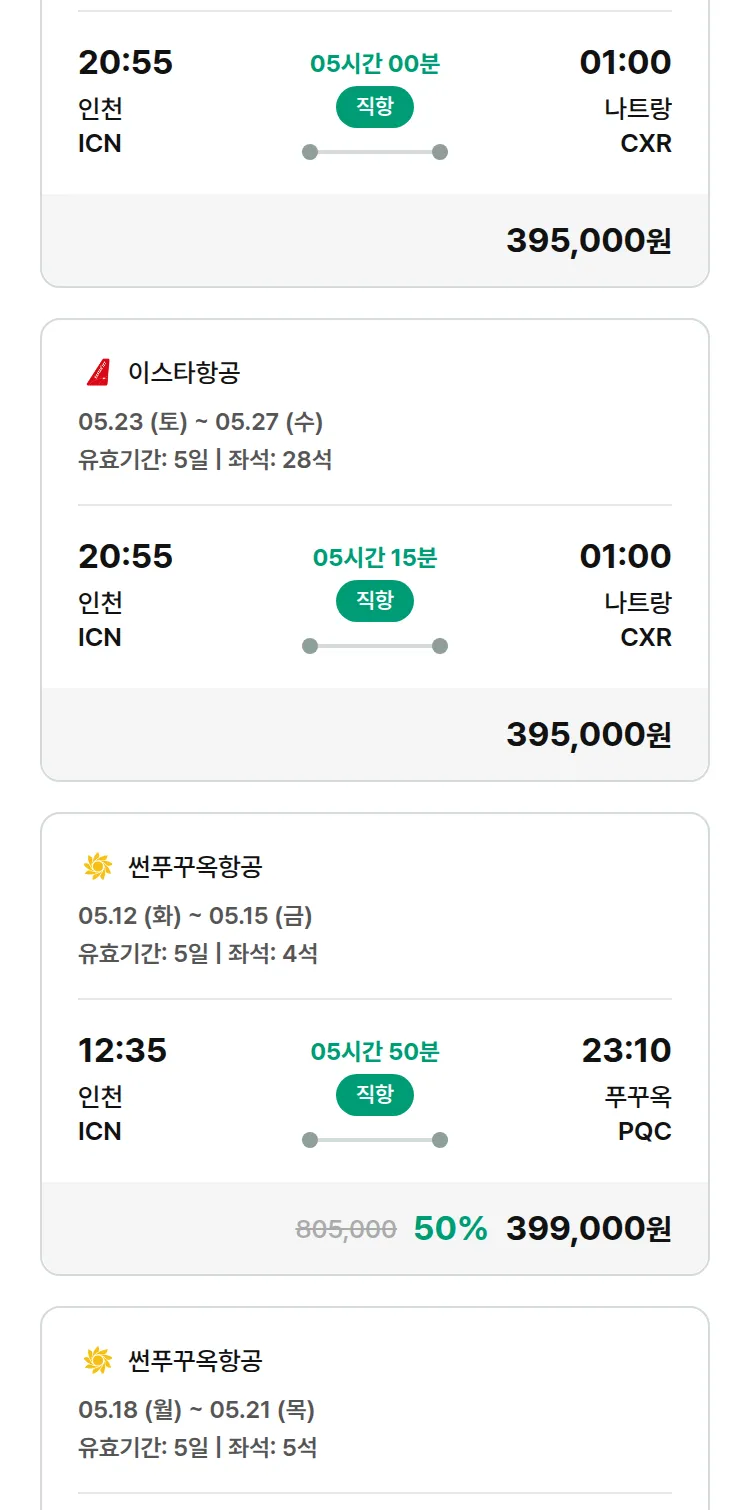Open the 썬푸꾸옥항공 name on 05.12 card
Image resolution: width=750 pixels, height=1510 pixels.
point(195,867)
